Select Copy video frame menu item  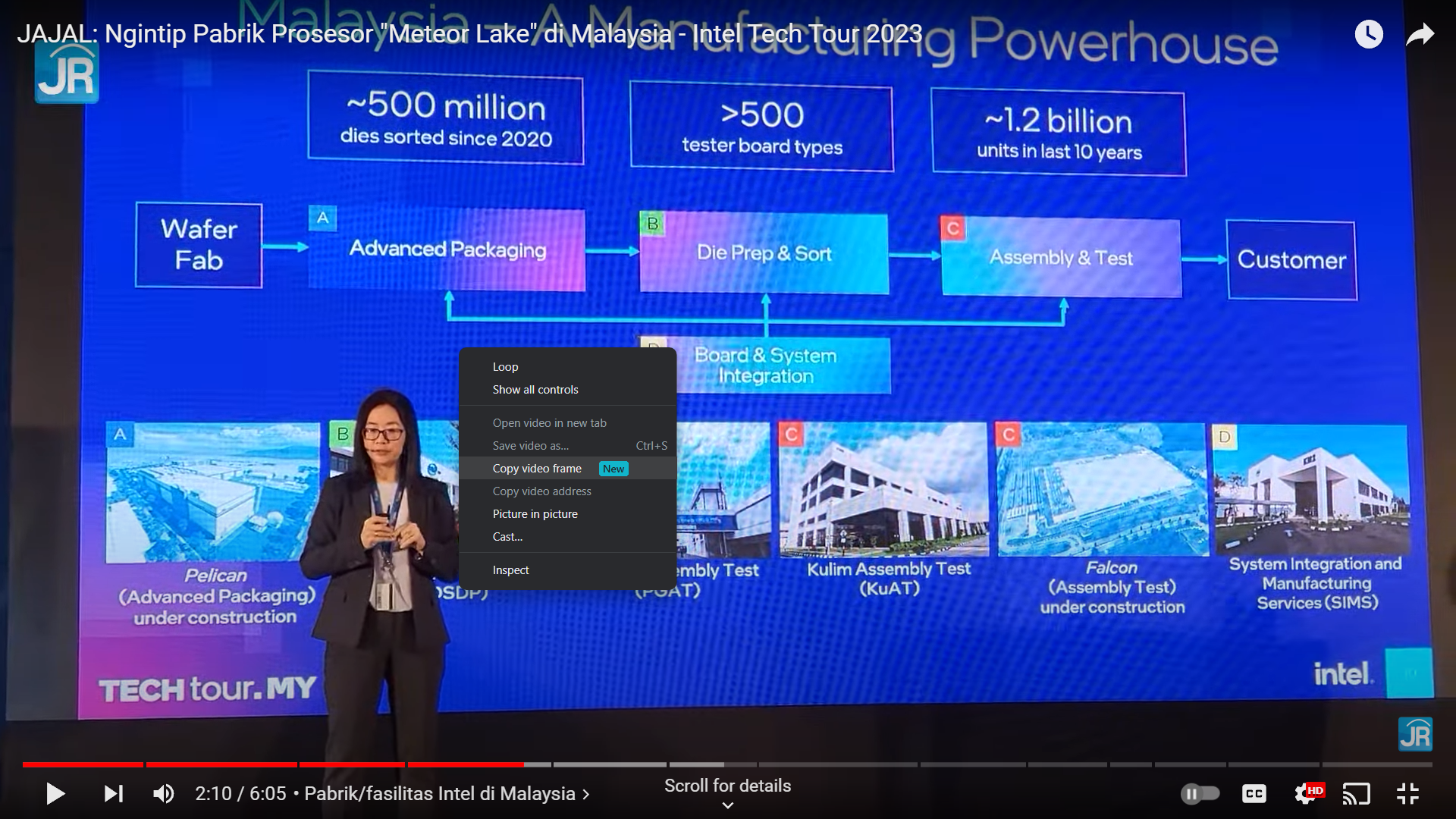(537, 469)
